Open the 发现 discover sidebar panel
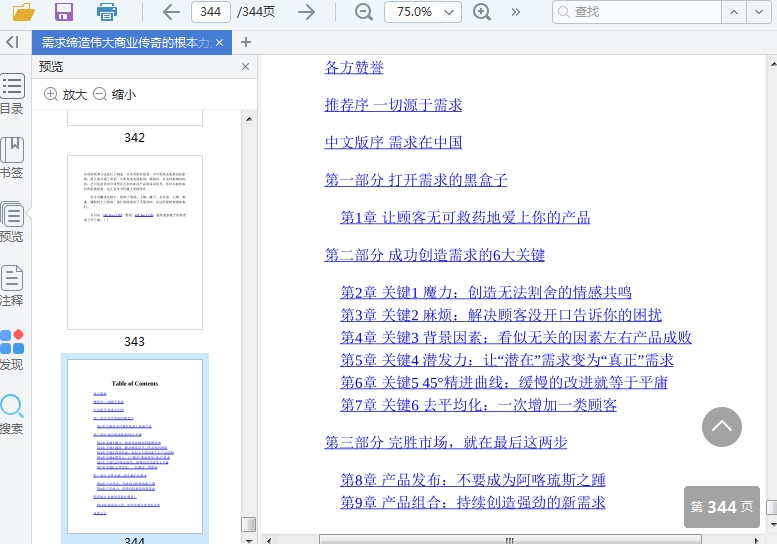 click(11, 350)
